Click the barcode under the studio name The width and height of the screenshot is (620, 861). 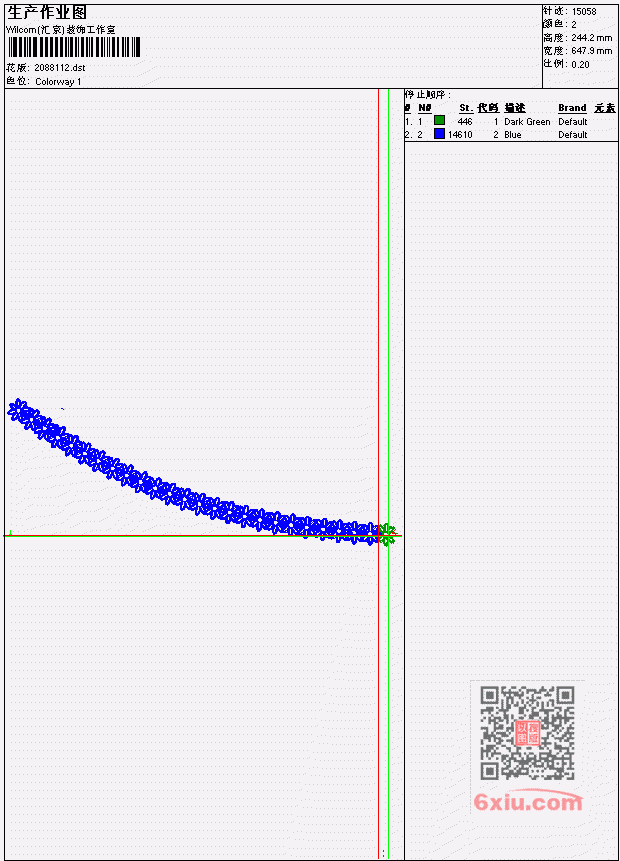(x=74, y=47)
